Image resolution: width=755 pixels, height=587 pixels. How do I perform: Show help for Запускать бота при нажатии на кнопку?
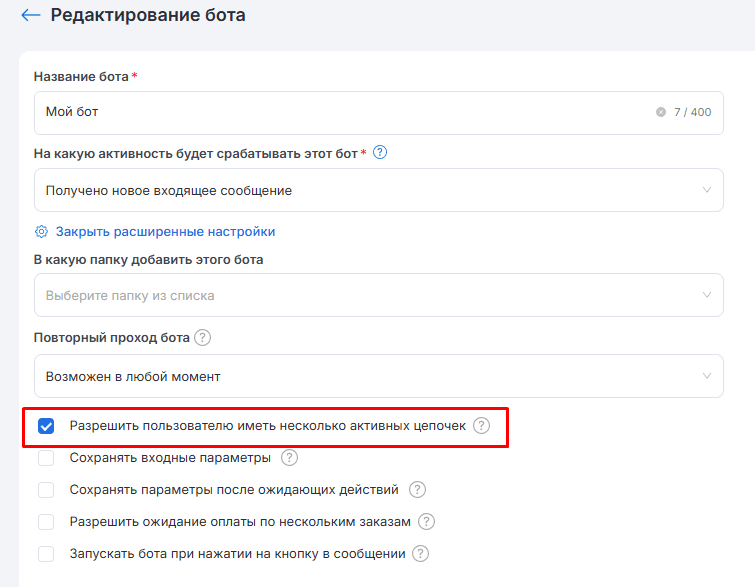(x=420, y=554)
